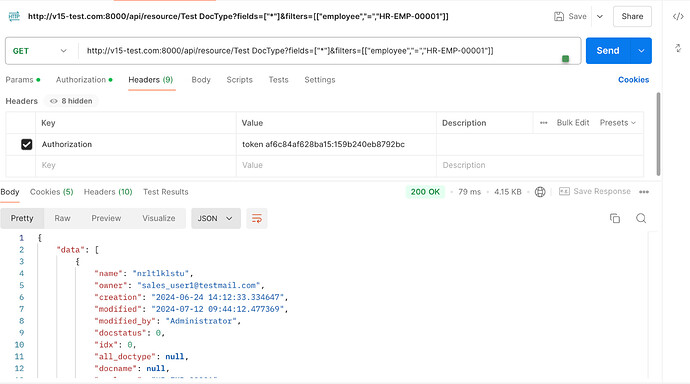Open the Tests tab
The image size is (690, 384).
pyautogui.click(x=279, y=80)
